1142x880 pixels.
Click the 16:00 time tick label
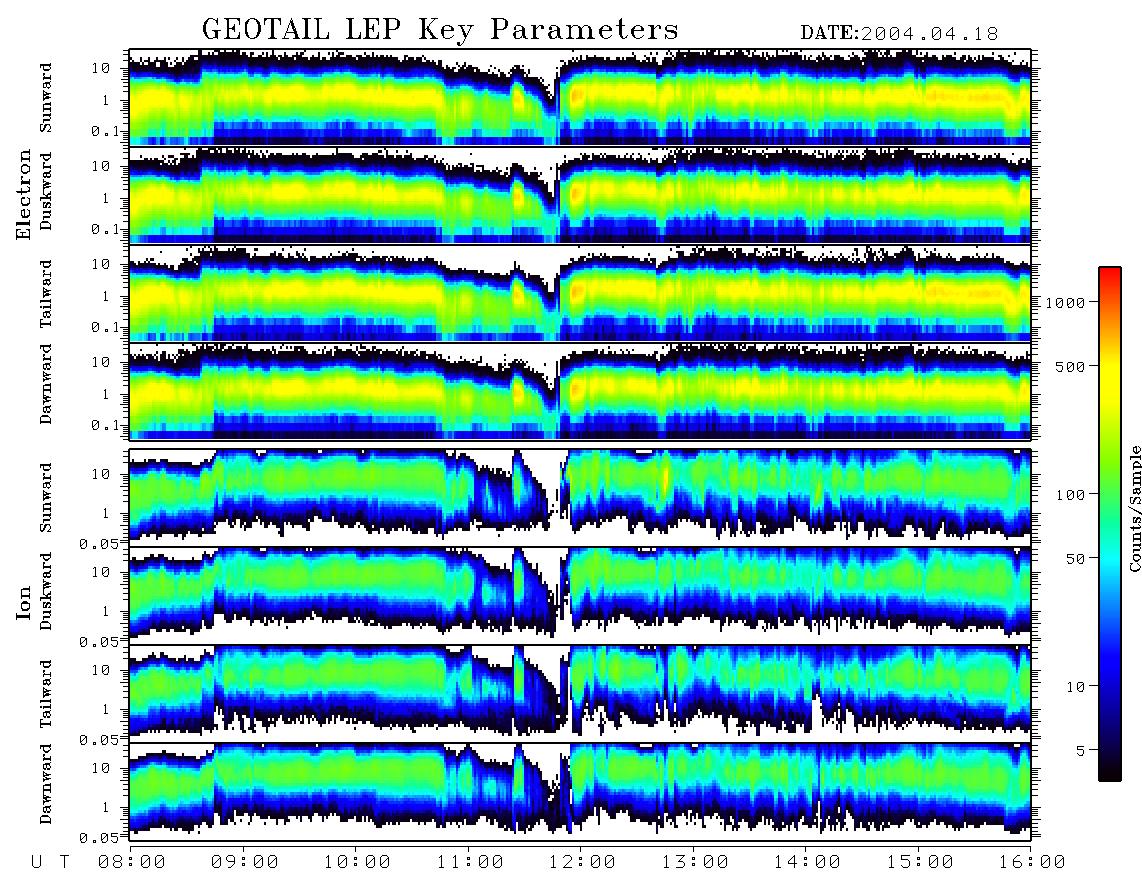coord(1032,862)
